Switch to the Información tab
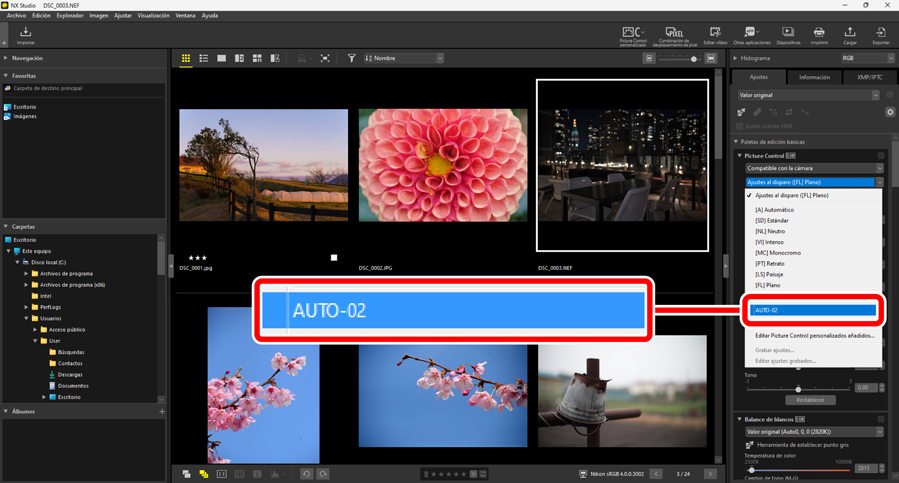This screenshot has height=483, width=899. (814, 77)
